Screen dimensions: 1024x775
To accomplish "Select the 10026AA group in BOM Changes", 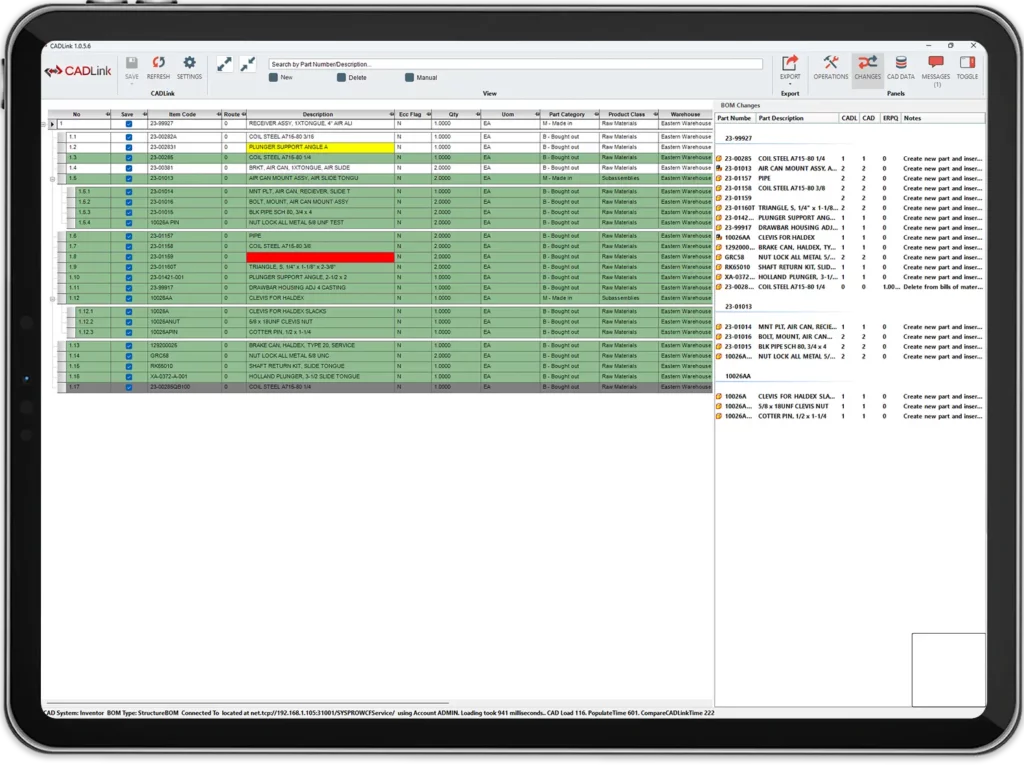I will click(x=738, y=377).
